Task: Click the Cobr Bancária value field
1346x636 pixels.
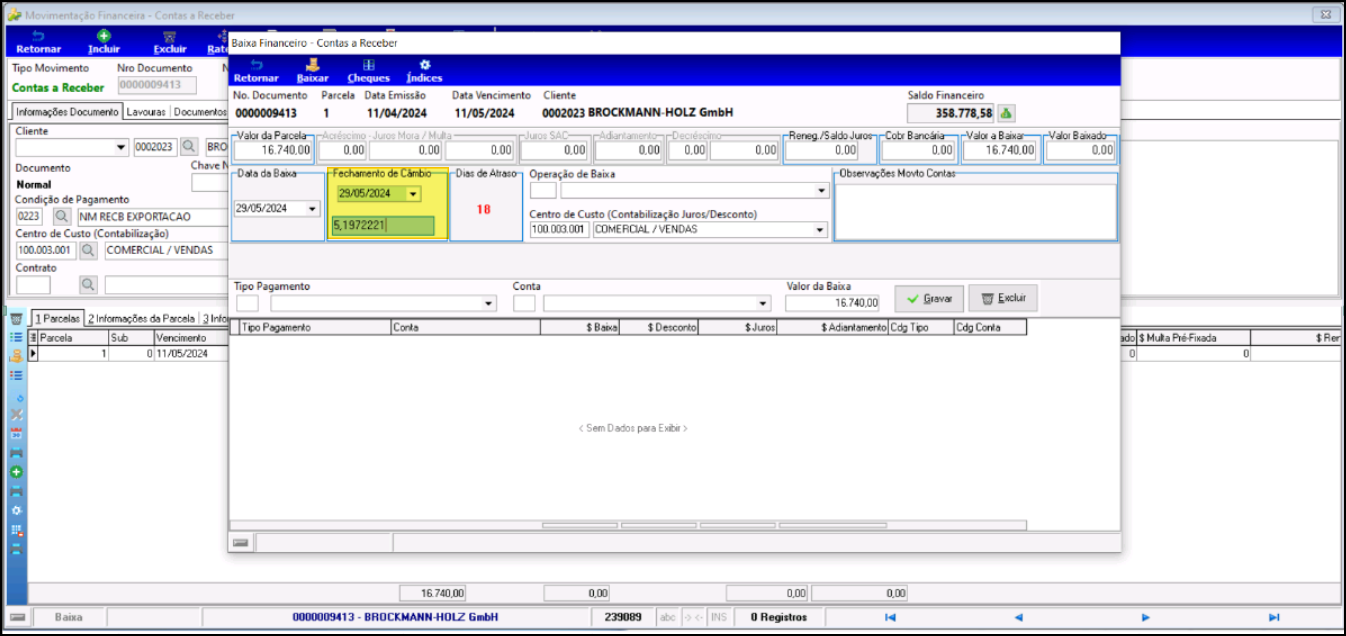Action: (x=918, y=150)
